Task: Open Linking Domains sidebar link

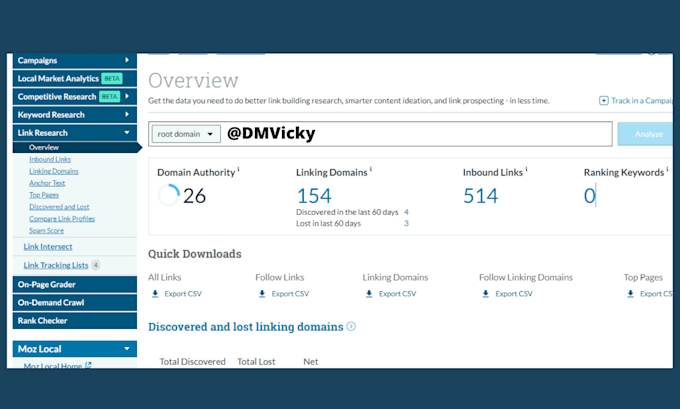Action: 54,171
